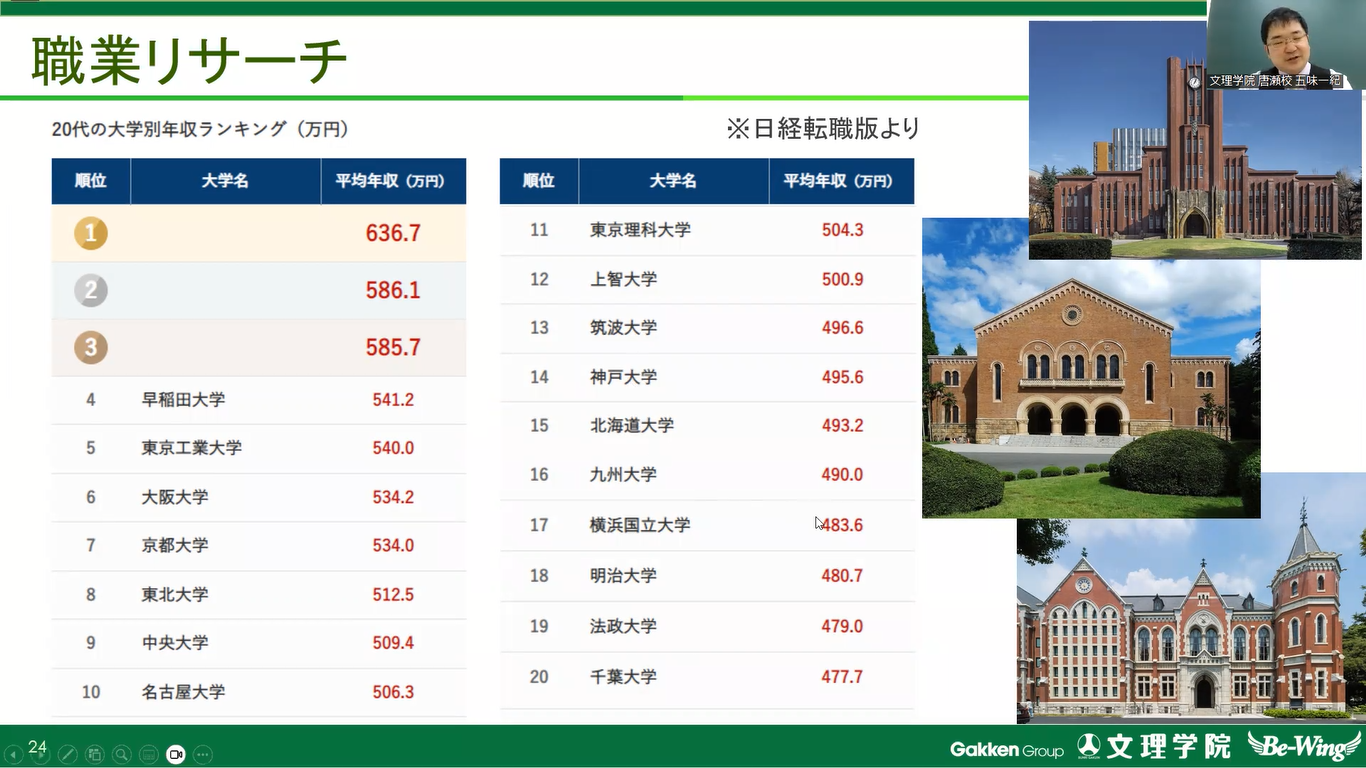Toggle subtitles icon in slideshow toolbar
The image size is (1366, 768).
pyautogui.click(x=148, y=755)
